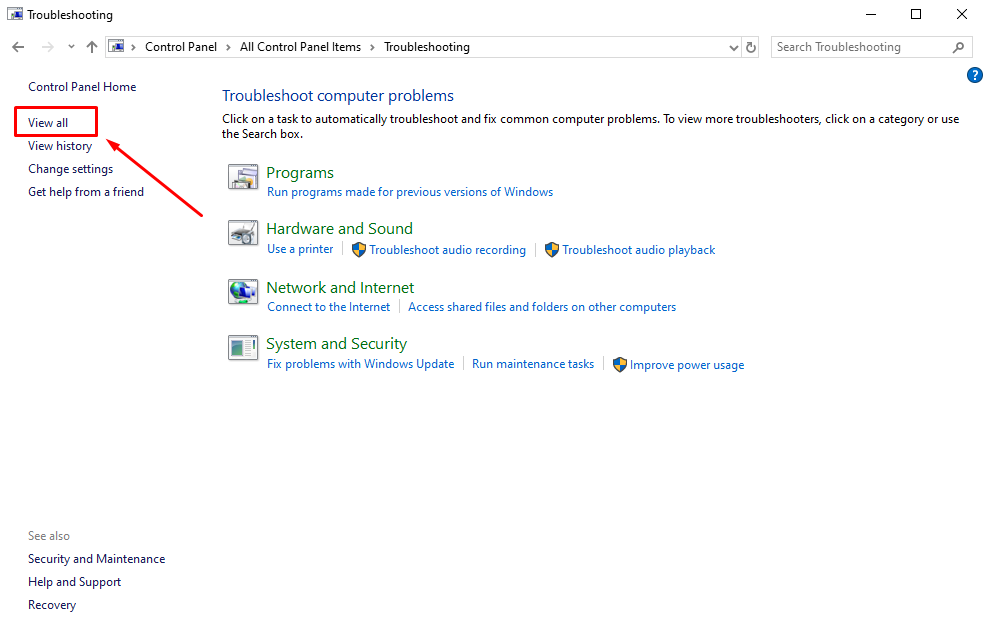Navigate to Control Panel breadcrumb
986x625 pixels.
point(181,47)
